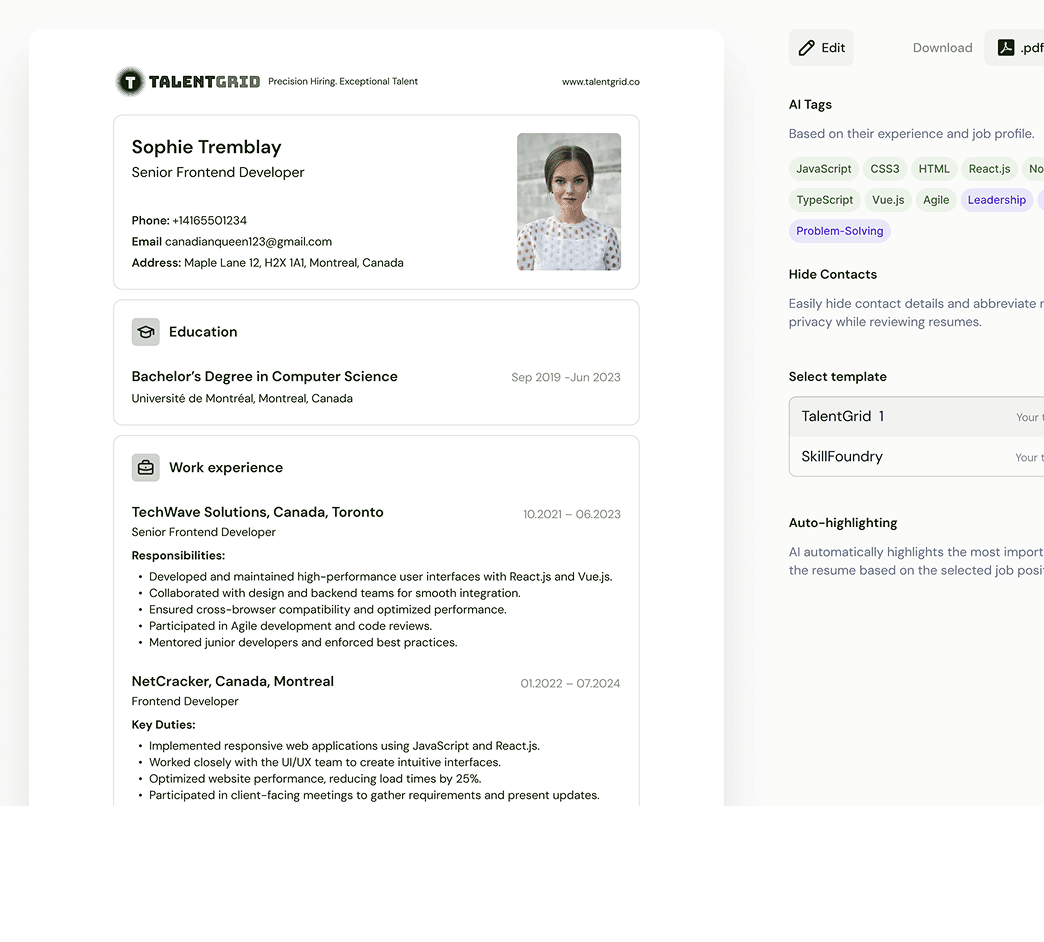
Task: Click the Agile tag chip
Action: click(x=935, y=200)
